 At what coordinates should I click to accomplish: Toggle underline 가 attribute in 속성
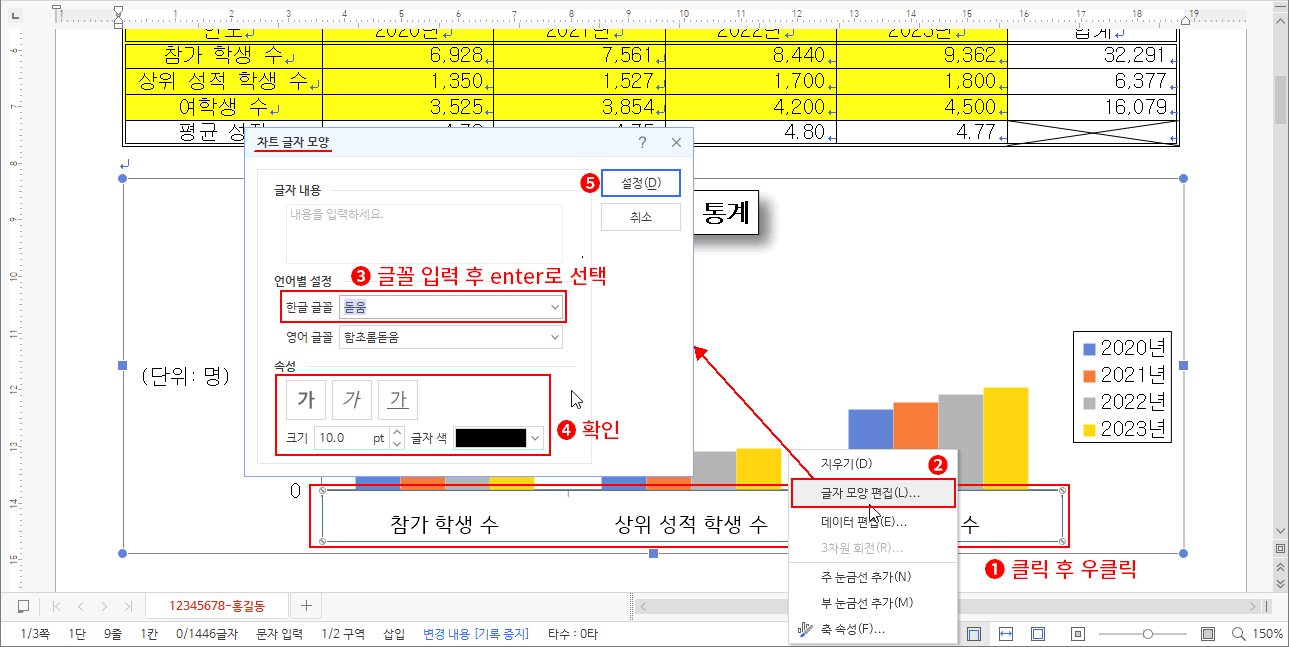point(397,399)
